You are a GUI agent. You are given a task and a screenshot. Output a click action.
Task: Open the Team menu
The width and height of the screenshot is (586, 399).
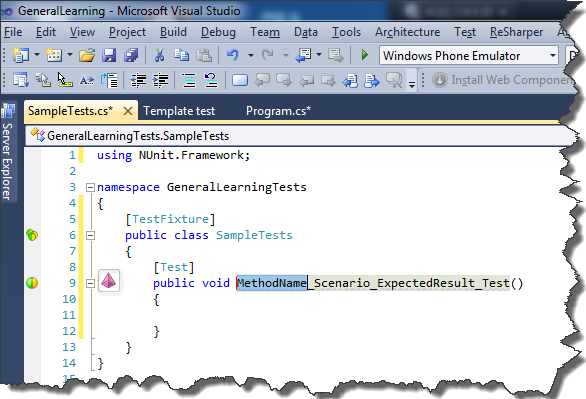point(265,32)
